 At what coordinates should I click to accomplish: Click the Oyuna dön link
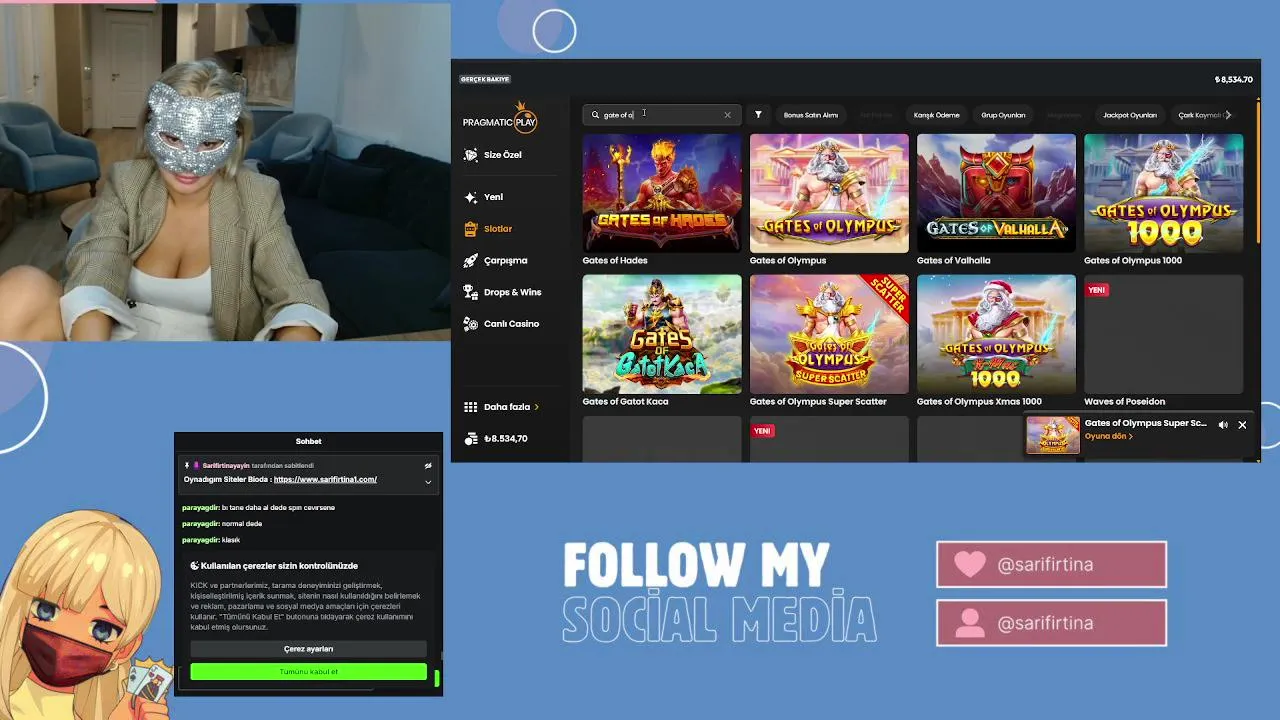[1108, 436]
